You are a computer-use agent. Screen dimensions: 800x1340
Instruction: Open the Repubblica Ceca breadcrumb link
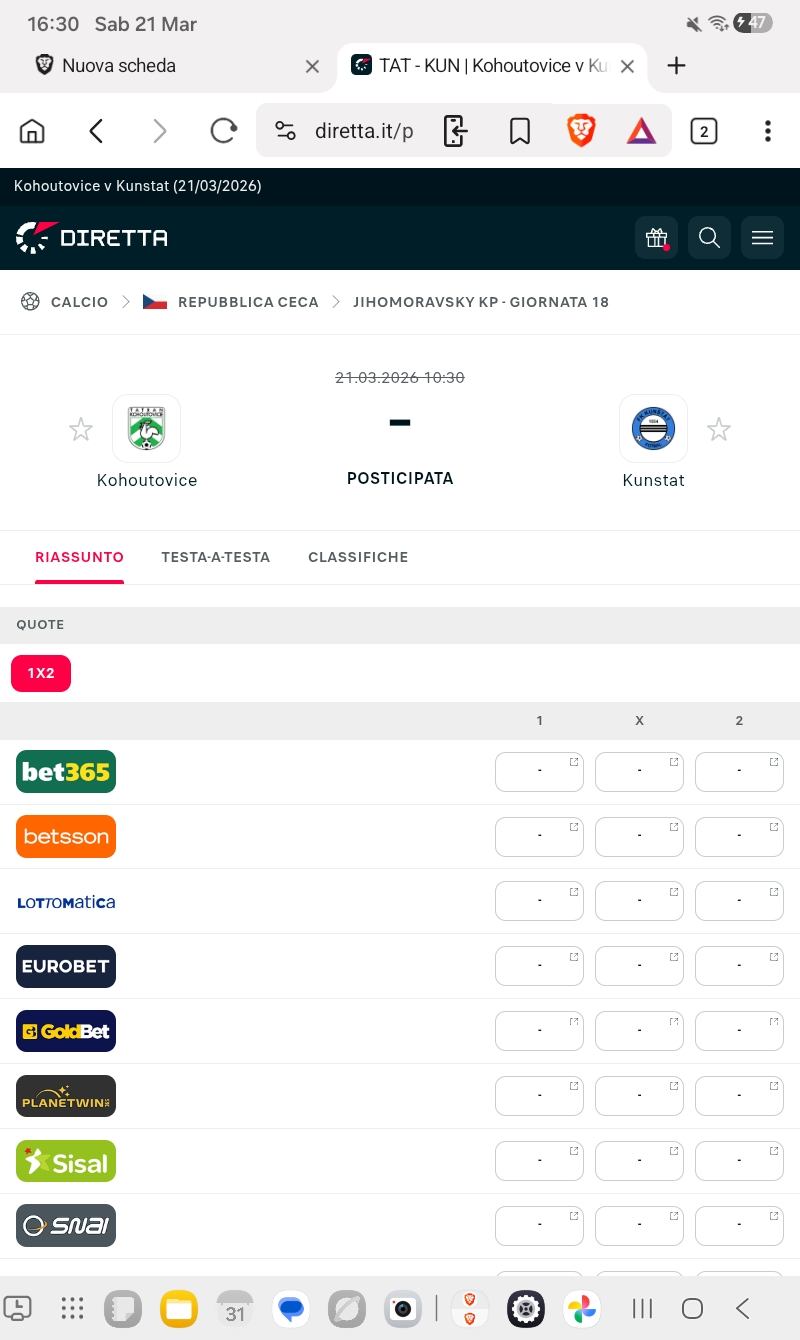click(x=247, y=302)
